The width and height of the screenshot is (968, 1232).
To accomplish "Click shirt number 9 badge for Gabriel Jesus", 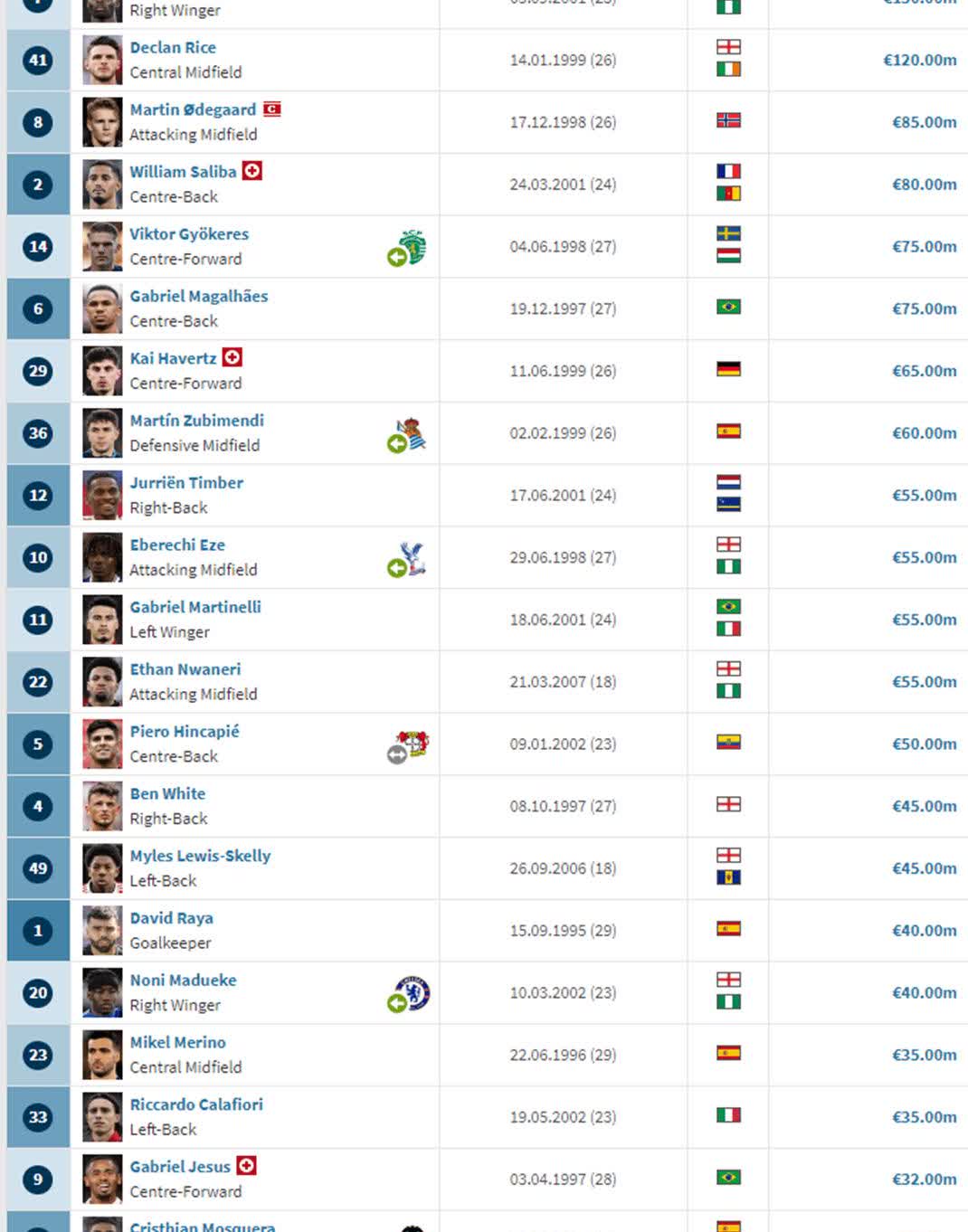I will pyautogui.click(x=38, y=1180).
